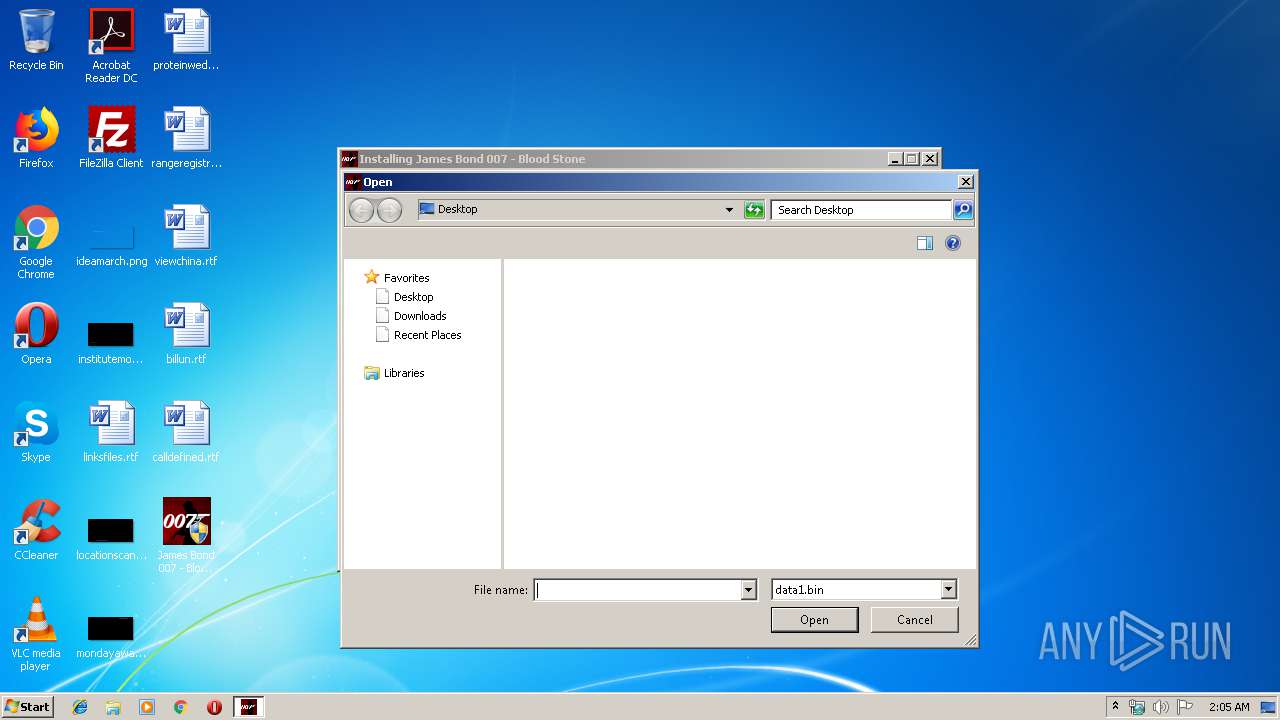Select the James Bond 007 installer desktop icon

(x=187, y=536)
